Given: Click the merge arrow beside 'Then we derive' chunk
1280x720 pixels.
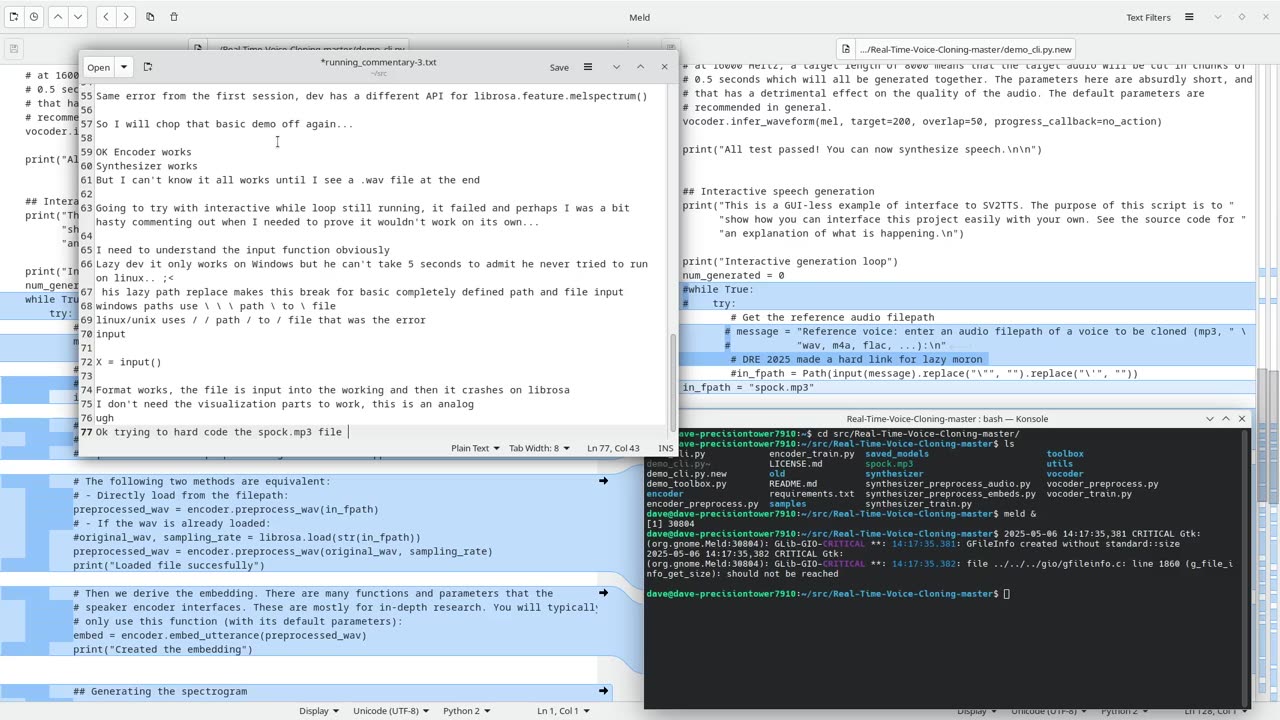Looking at the screenshot, I should [x=603, y=593].
